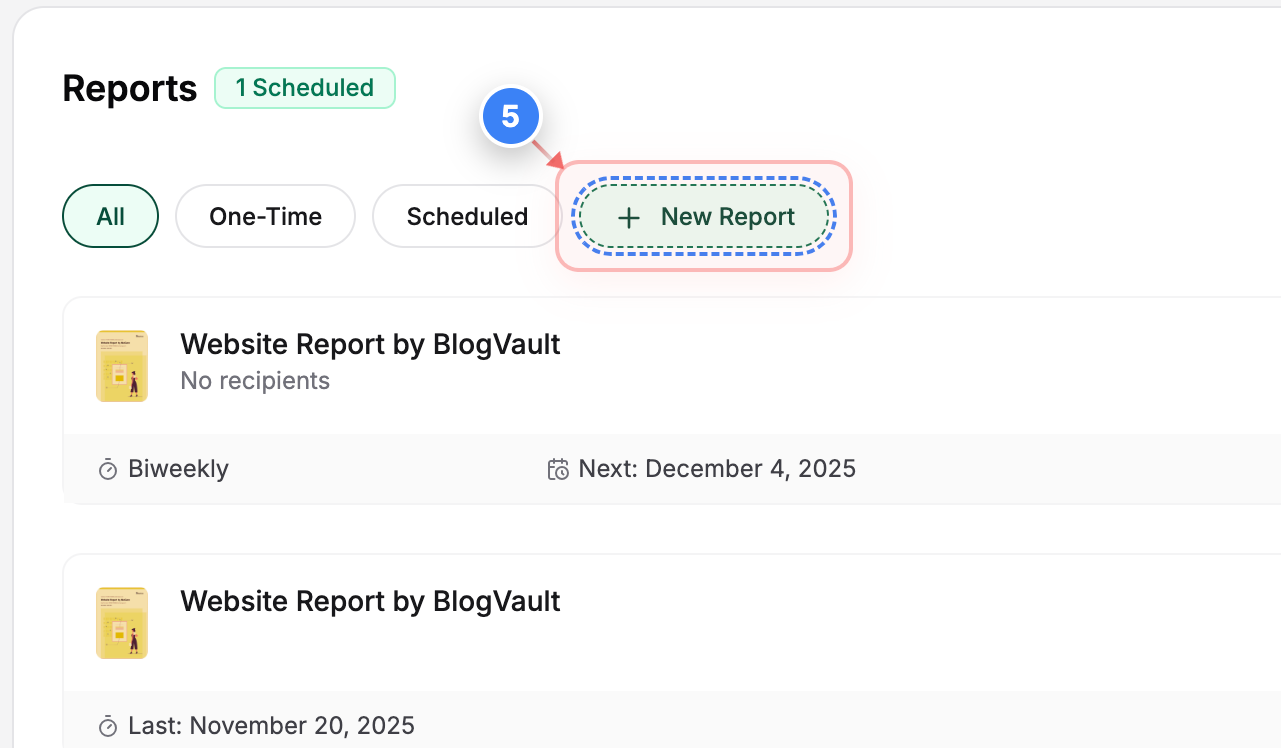
Task: Click the 1 Scheduled badge
Action: [x=304, y=88]
